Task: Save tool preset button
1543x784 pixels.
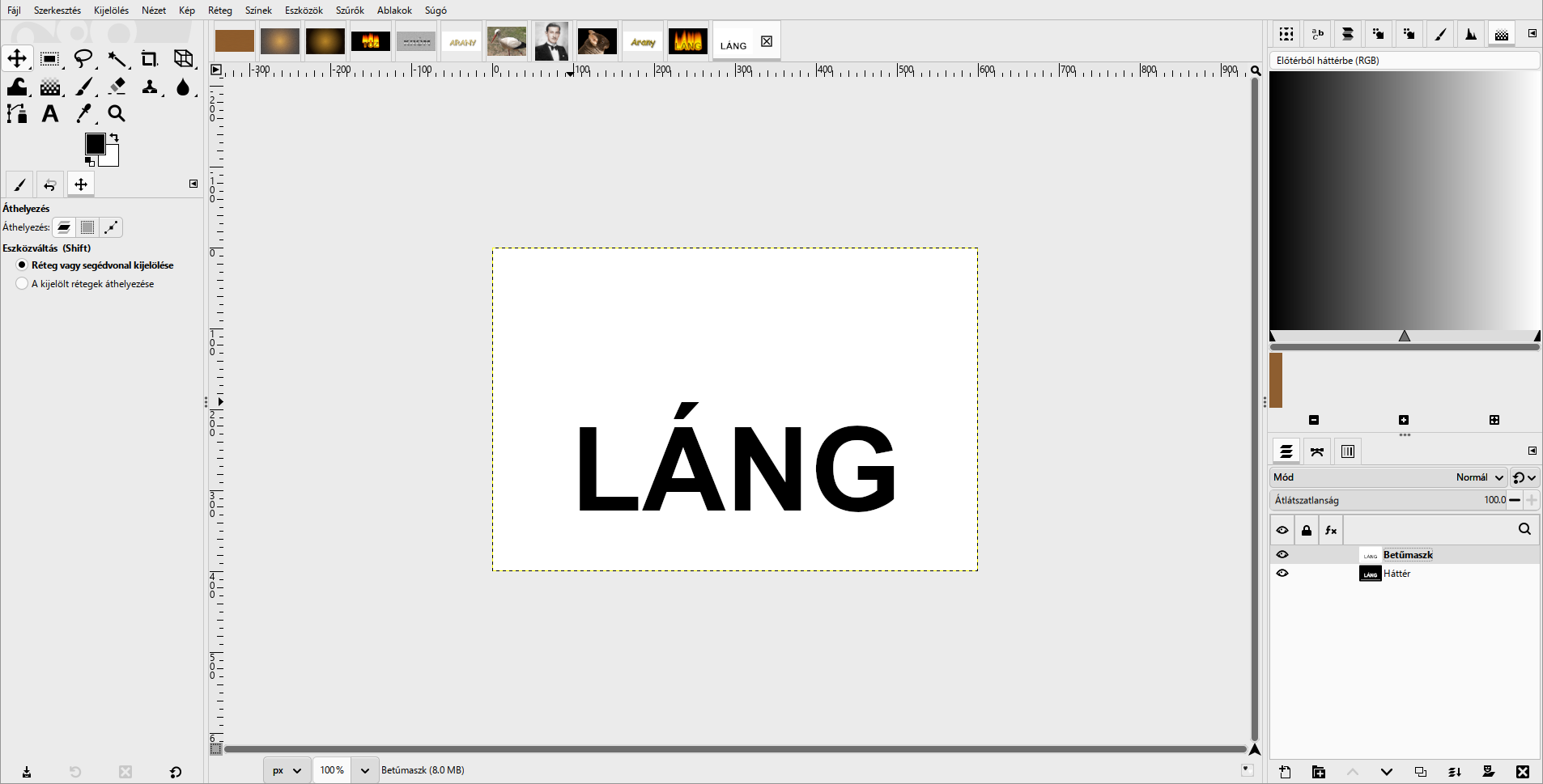Action: [27, 772]
